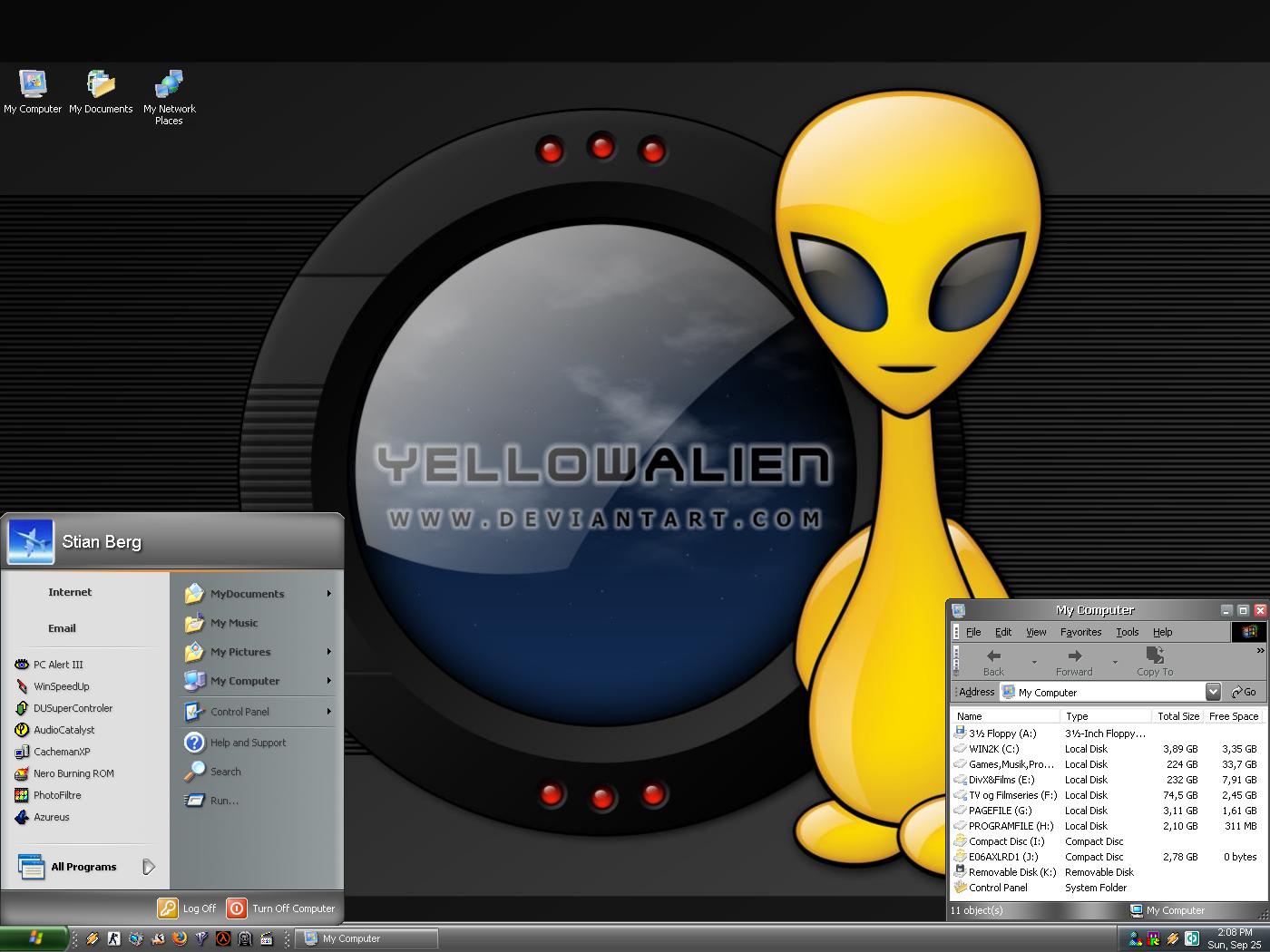
Task: Sort by the Name column header
Action: click(x=1005, y=715)
